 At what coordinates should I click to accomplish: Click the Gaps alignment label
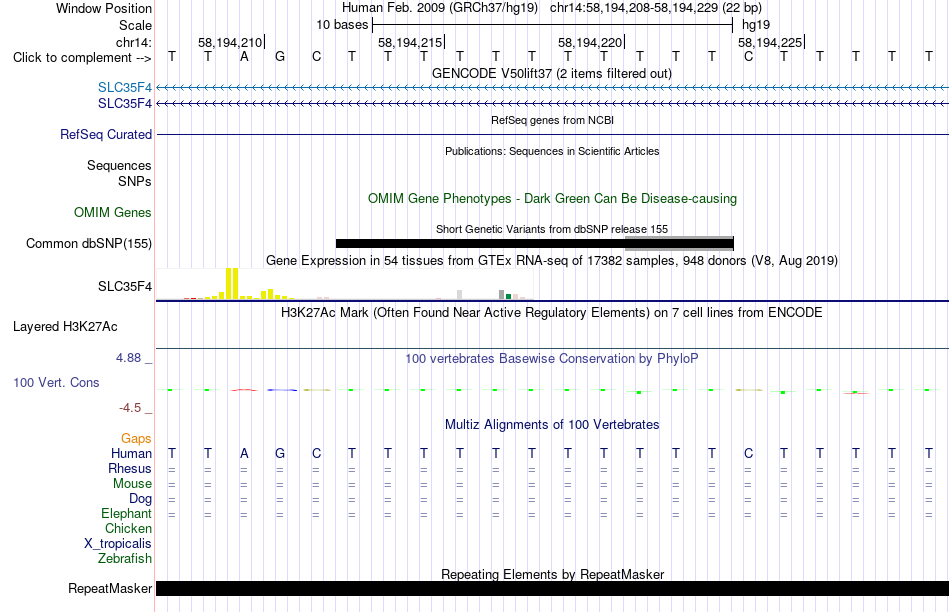pyautogui.click(x=136, y=439)
